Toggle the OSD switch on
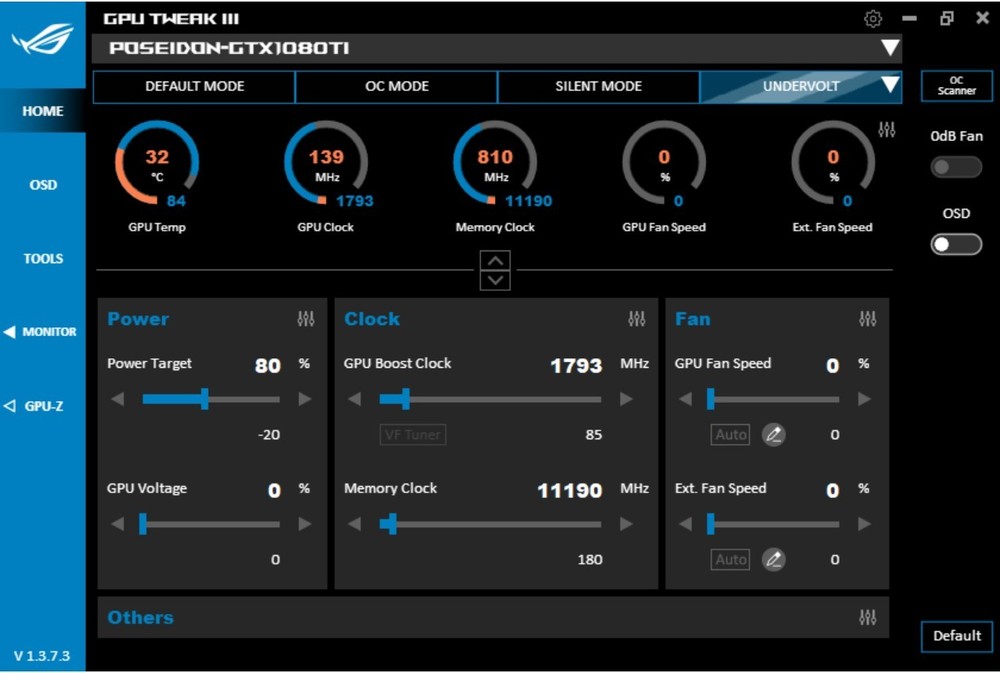Screen dimensions: 1000x673 point(956,244)
